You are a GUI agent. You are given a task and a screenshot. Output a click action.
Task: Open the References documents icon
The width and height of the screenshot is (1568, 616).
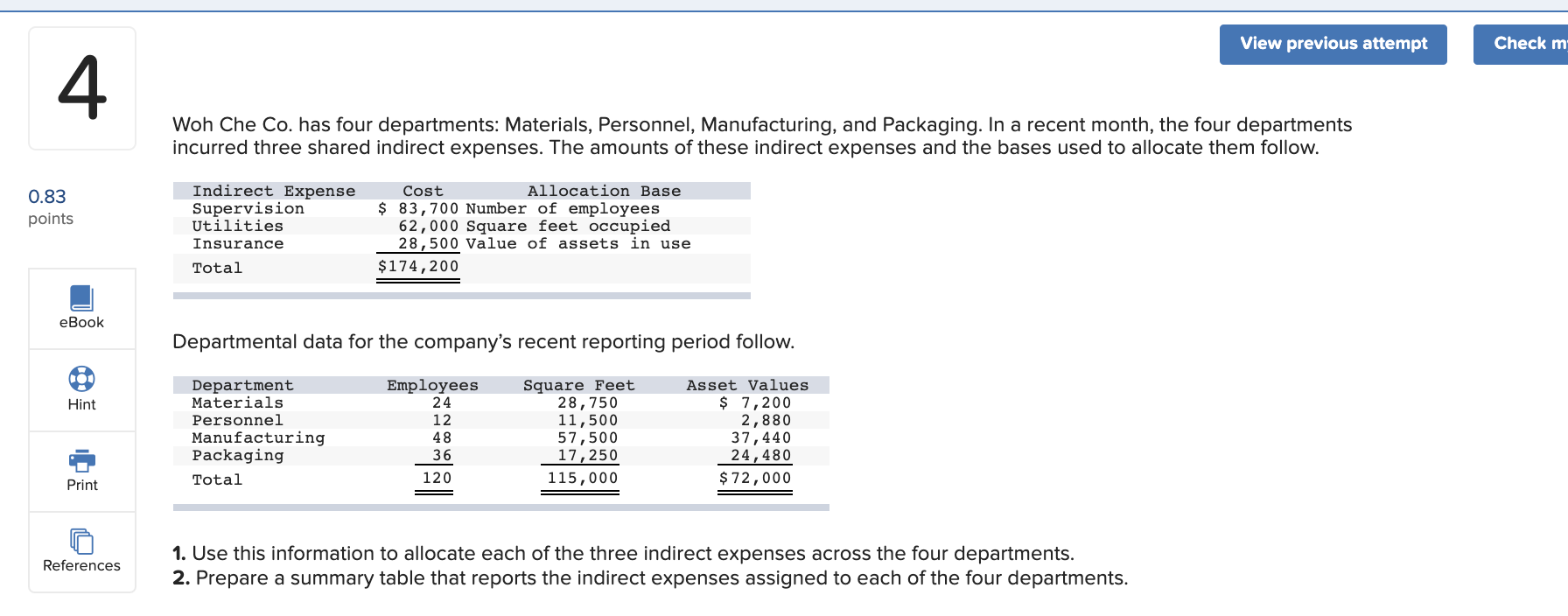81,542
